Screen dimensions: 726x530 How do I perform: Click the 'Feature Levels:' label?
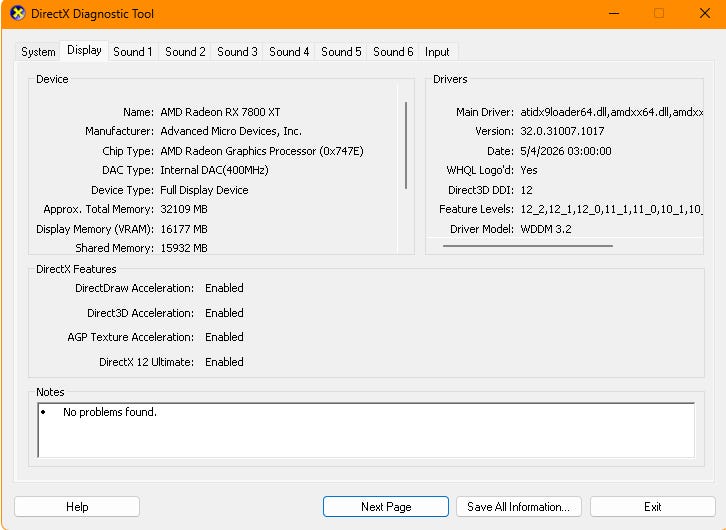476,209
